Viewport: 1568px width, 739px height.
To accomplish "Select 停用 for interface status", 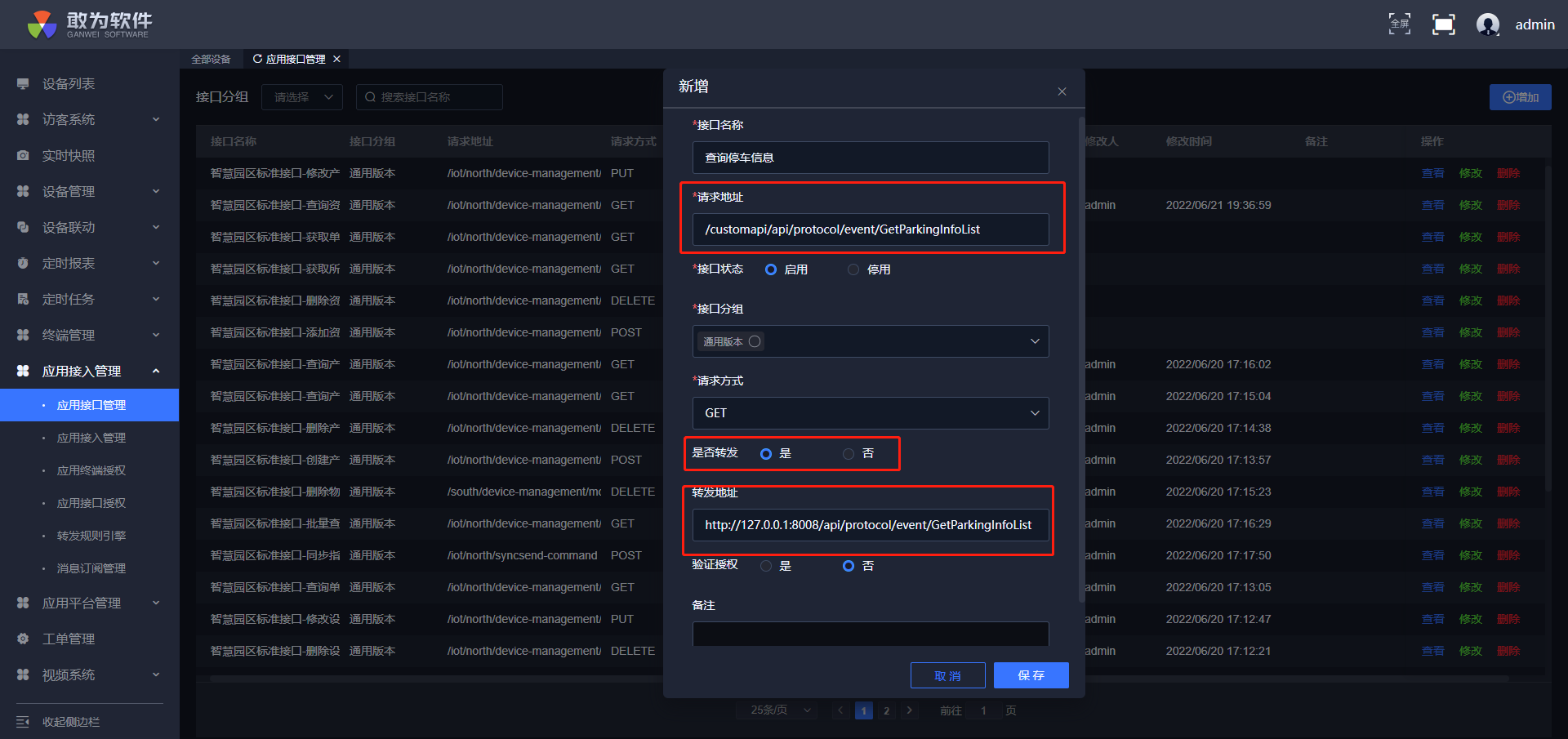I will tap(853, 269).
